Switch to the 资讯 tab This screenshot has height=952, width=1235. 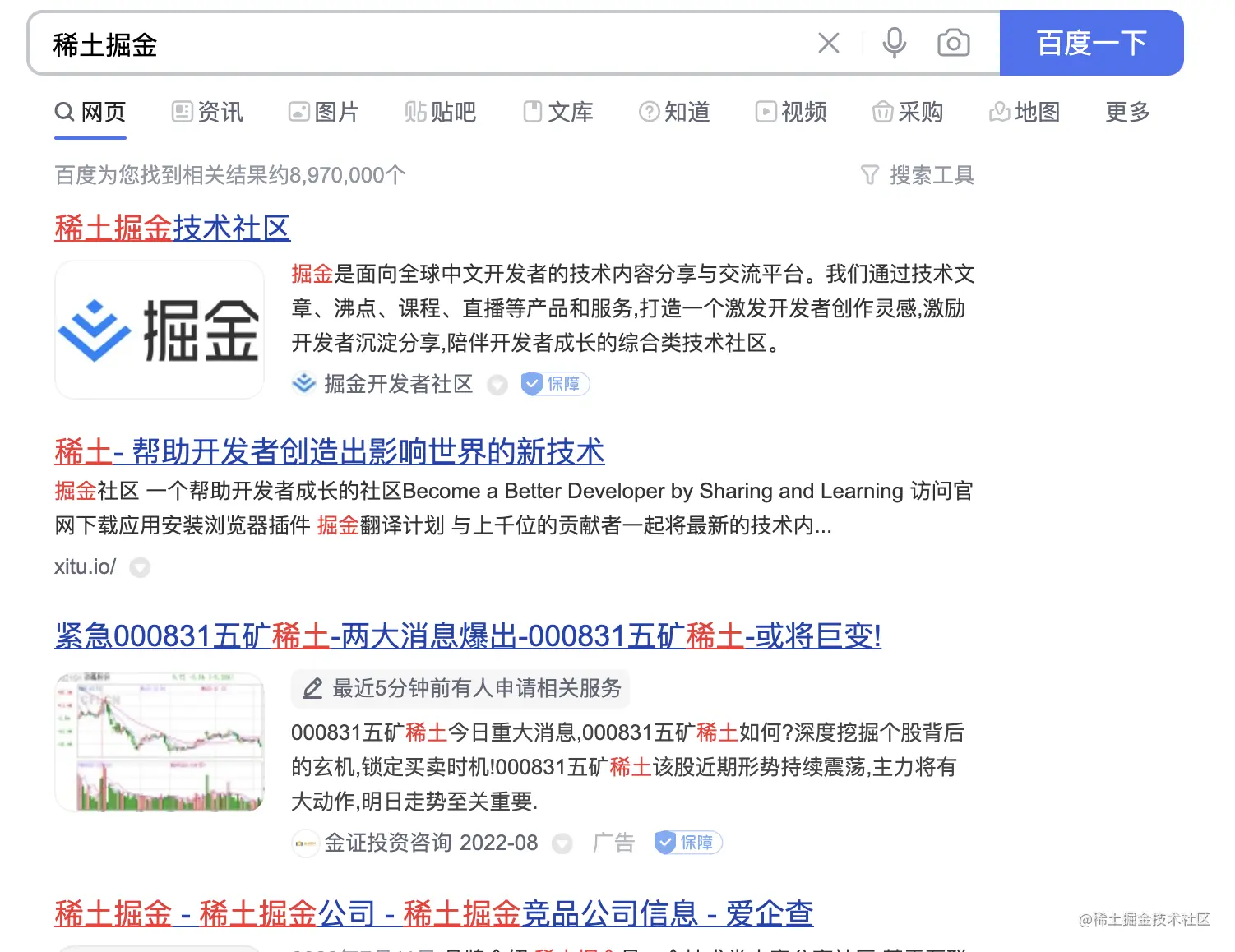(207, 112)
